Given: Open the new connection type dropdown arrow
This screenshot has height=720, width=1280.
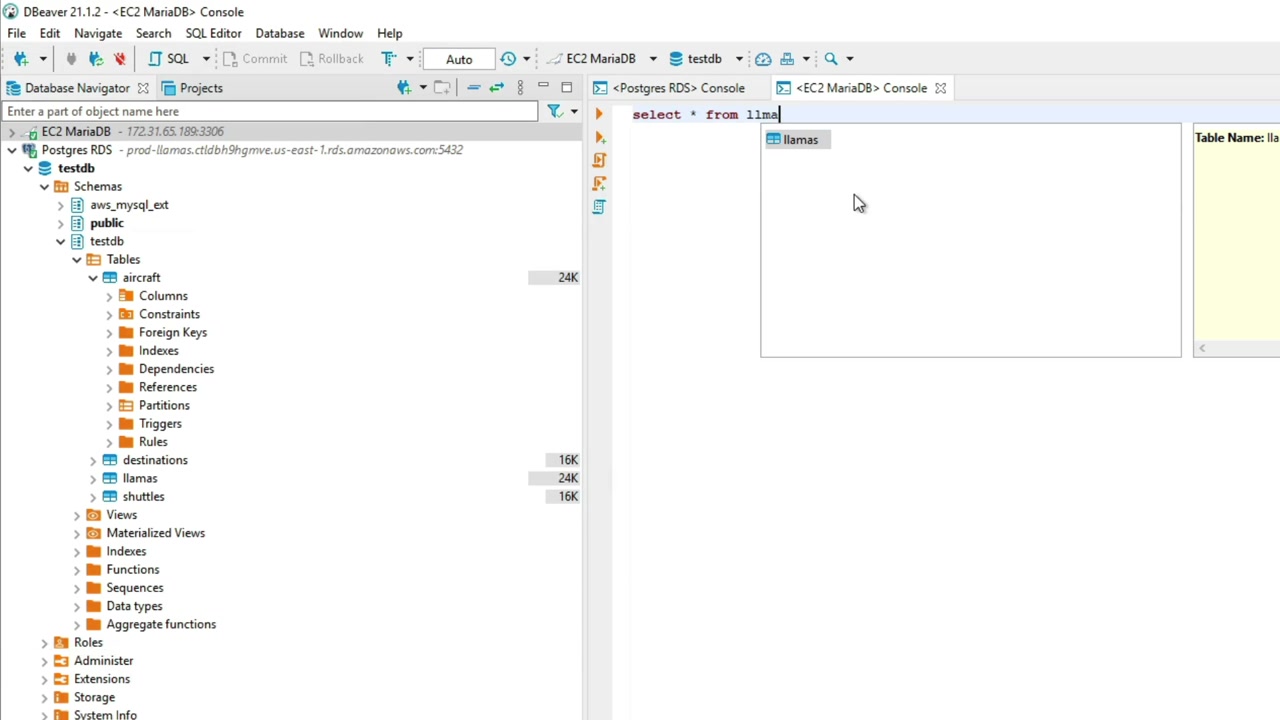Looking at the screenshot, I should (42, 59).
